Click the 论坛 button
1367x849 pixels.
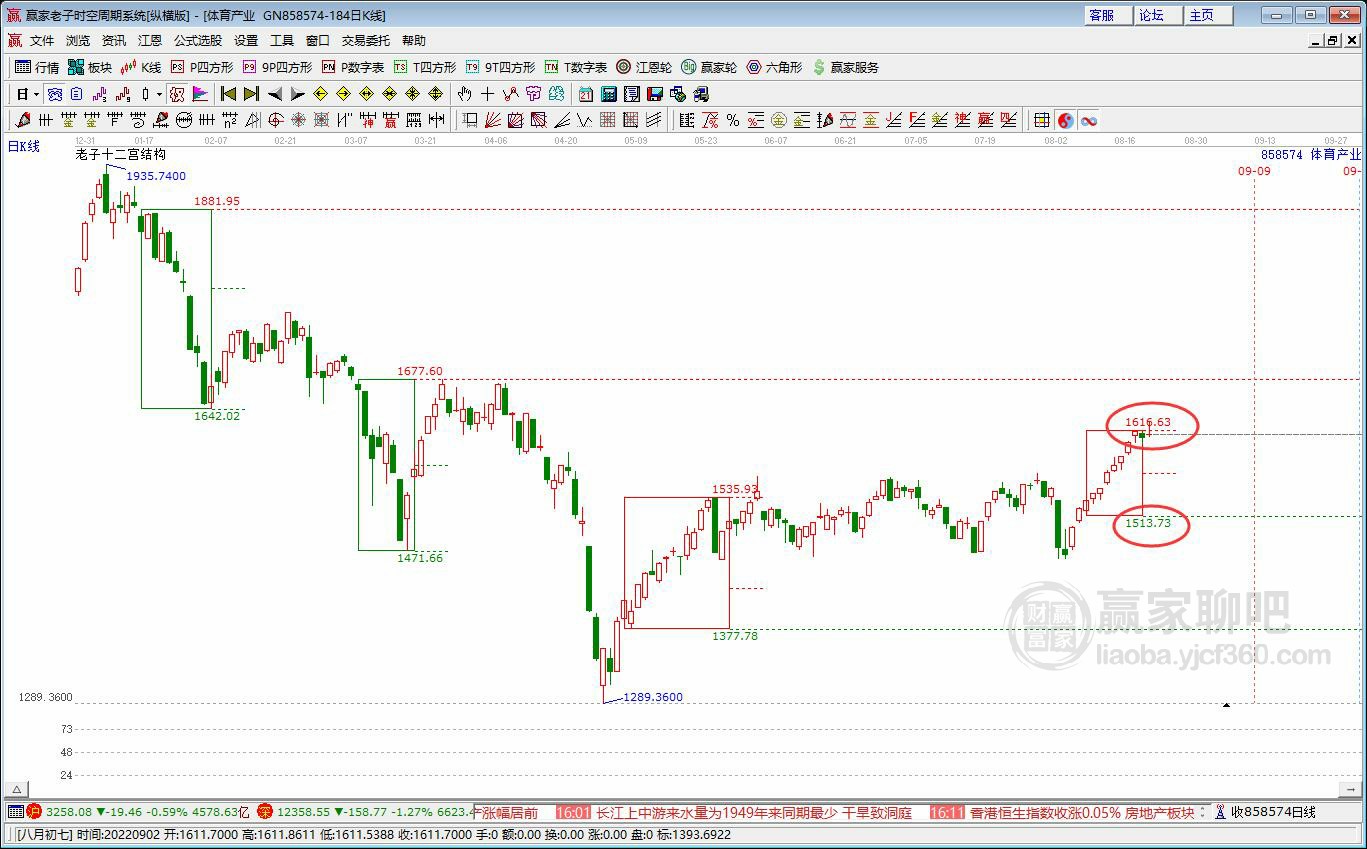click(1158, 15)
